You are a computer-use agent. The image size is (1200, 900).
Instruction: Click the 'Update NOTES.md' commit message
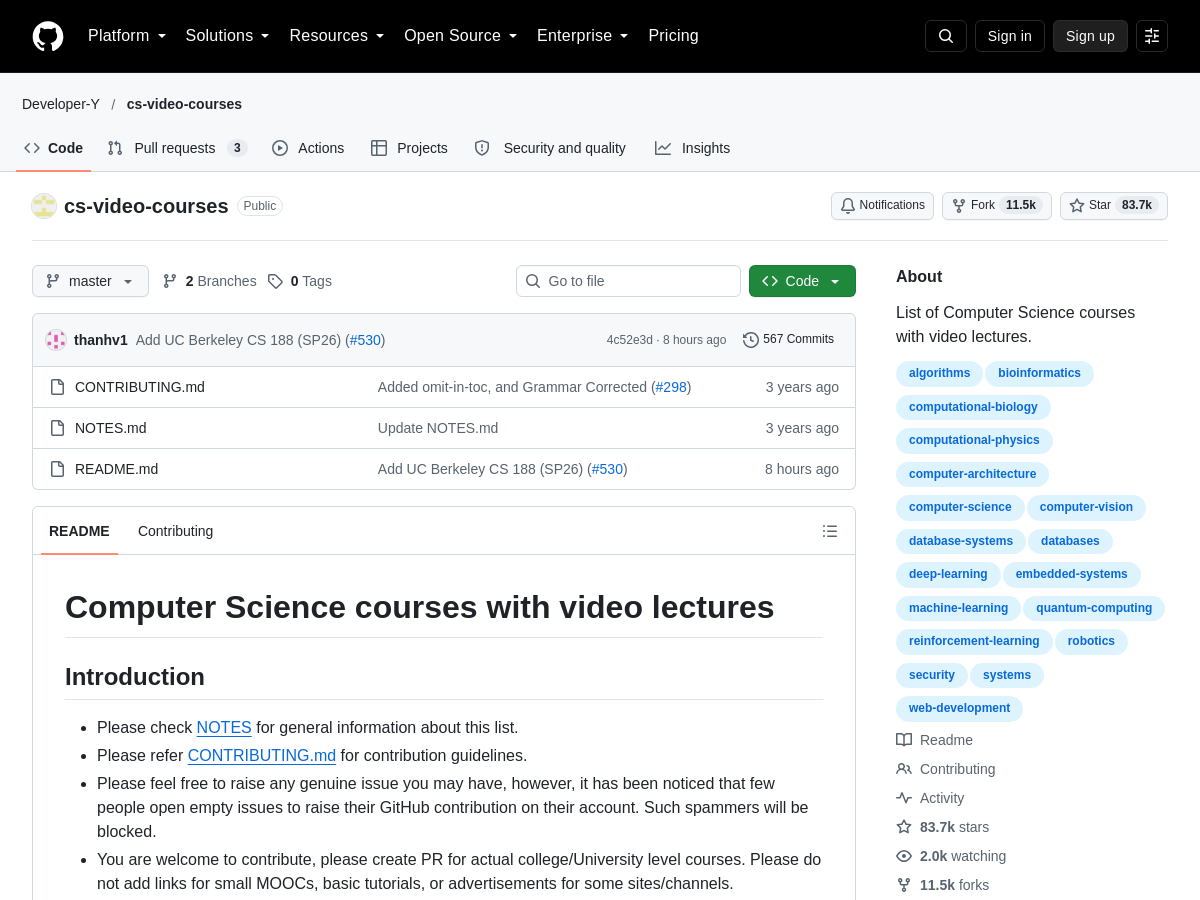pos(438,428)
